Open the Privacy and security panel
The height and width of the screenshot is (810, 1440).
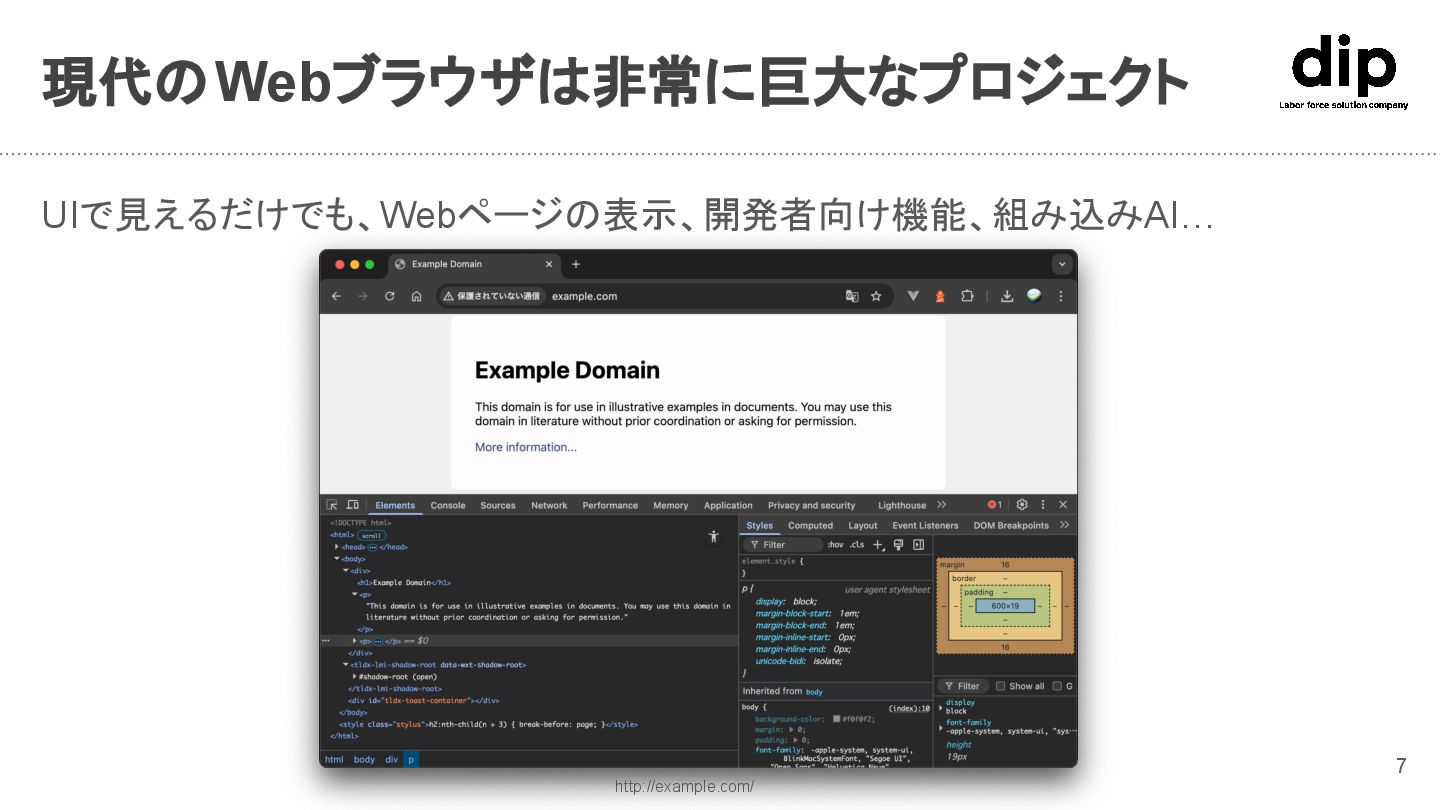coord(812,506)
